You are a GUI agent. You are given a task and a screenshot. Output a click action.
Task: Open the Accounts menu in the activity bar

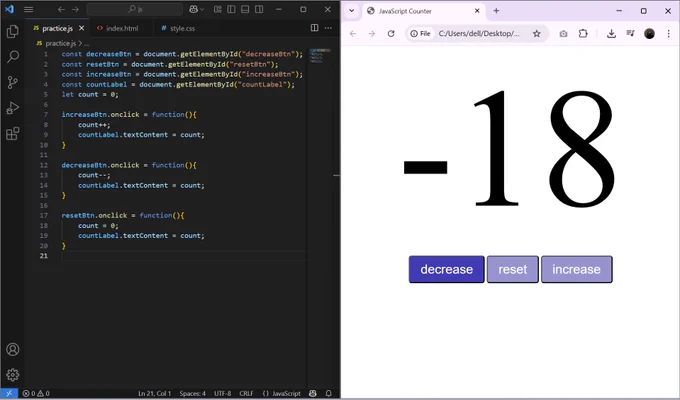tap(13, 349)
